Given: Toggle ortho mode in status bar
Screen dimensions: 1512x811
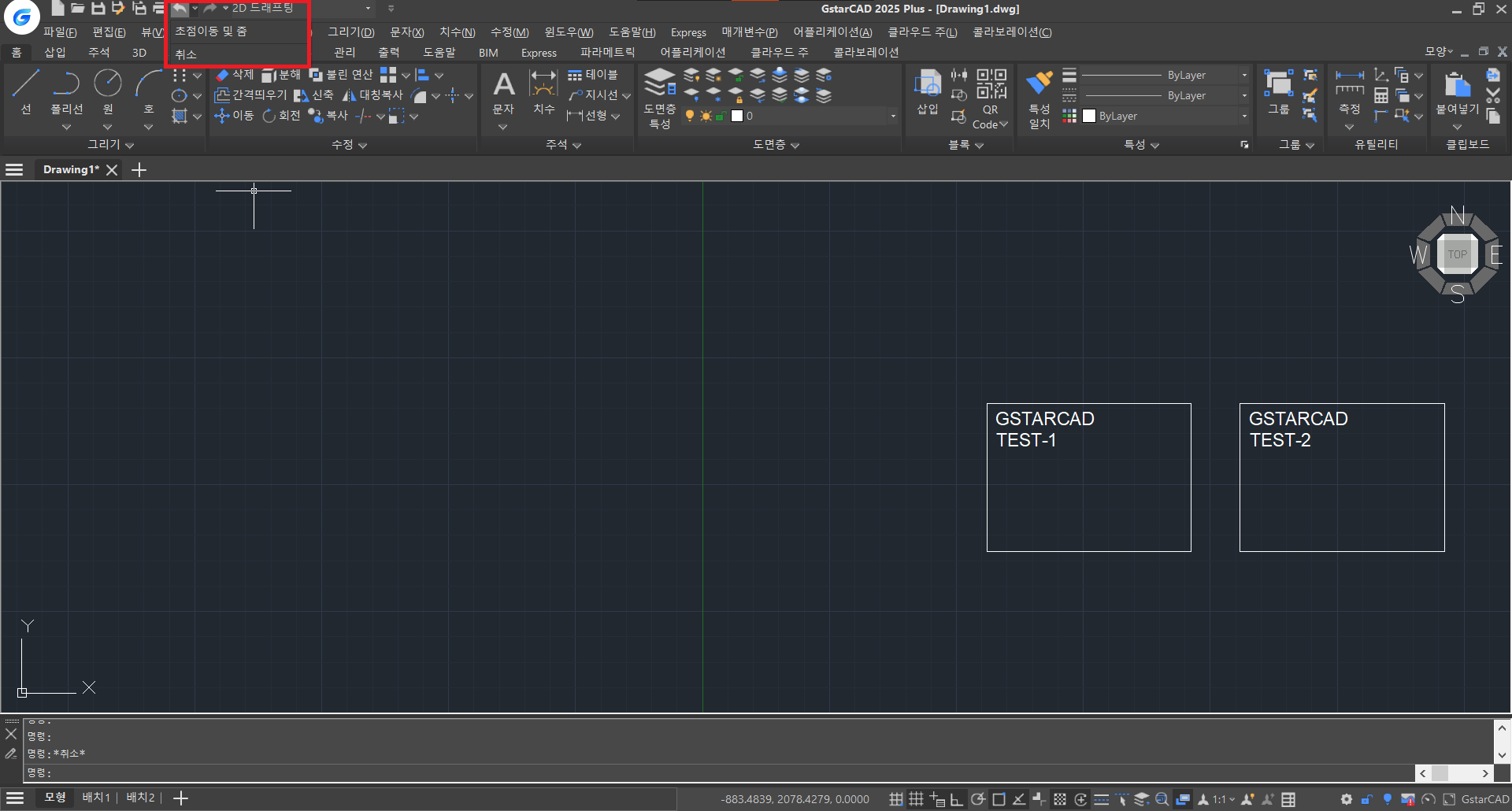Looking at the screenshot, I should pos(957,799).
